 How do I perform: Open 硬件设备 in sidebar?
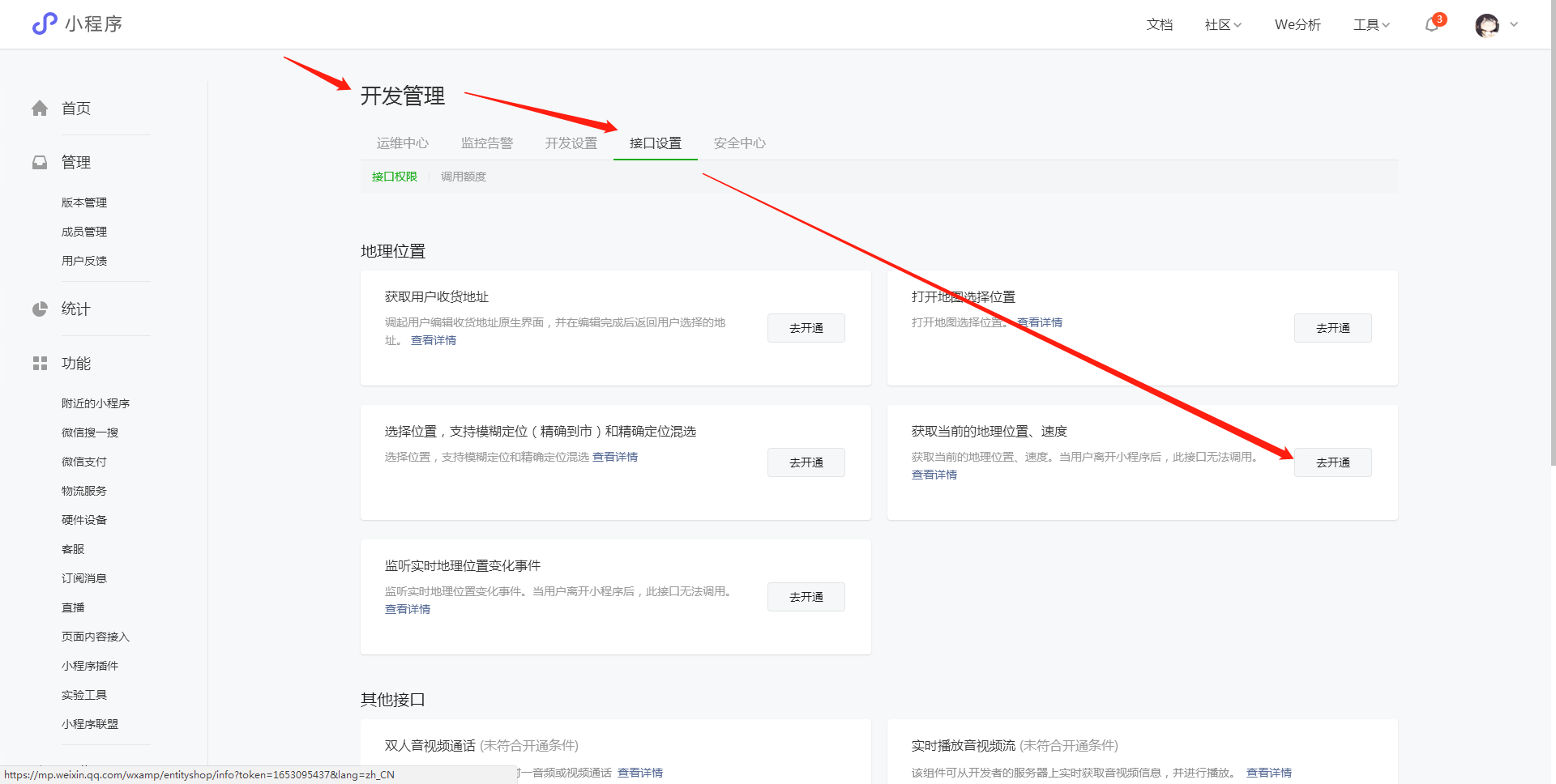click(84, 520)
